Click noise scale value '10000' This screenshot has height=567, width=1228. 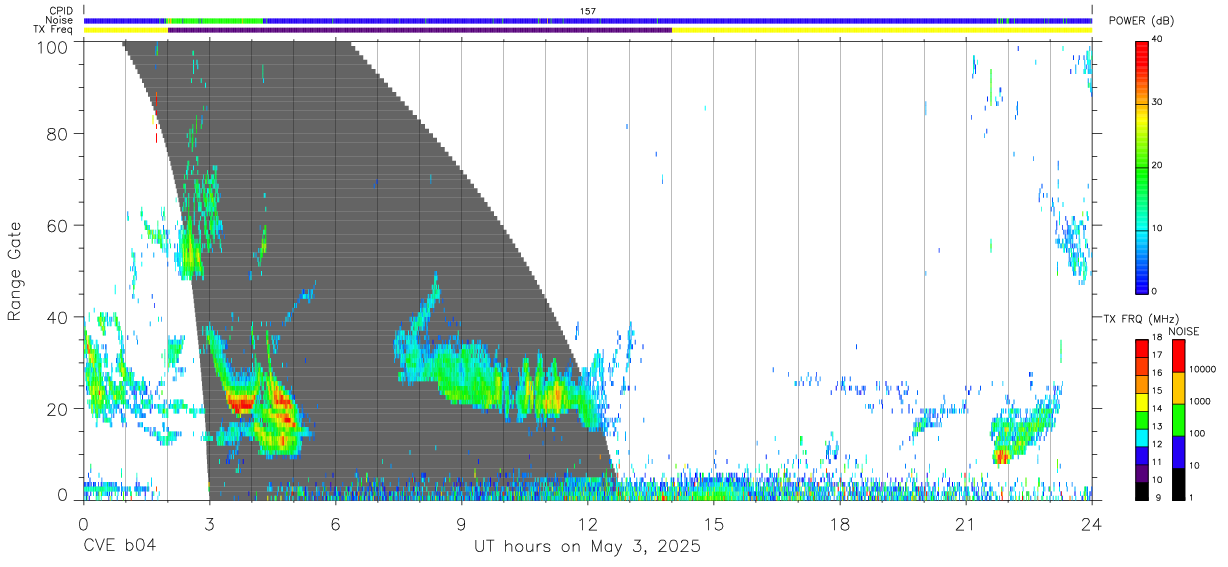coord(1204,370)
